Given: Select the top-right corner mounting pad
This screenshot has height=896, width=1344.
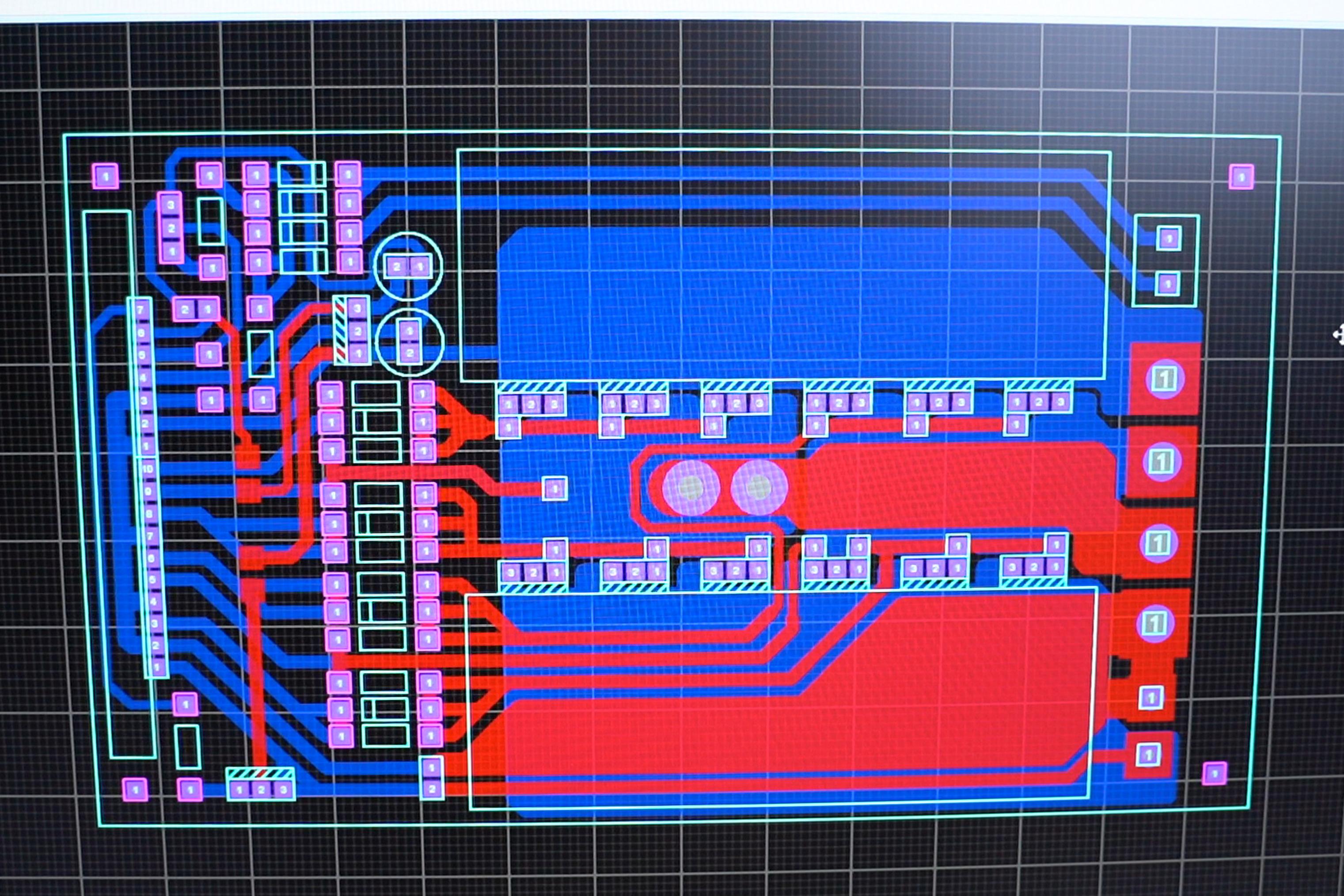Looking at the screenshot, I should click(1241, 177).
